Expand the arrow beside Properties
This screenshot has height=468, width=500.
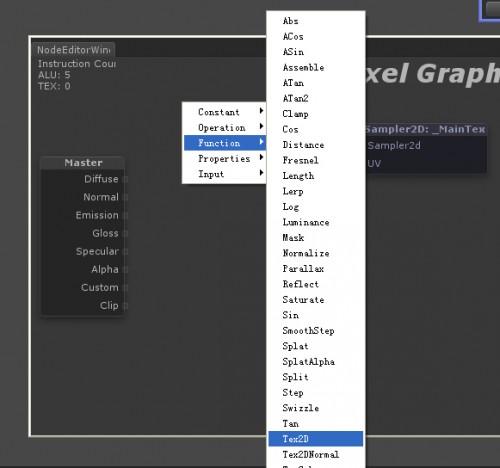(262, 157)
